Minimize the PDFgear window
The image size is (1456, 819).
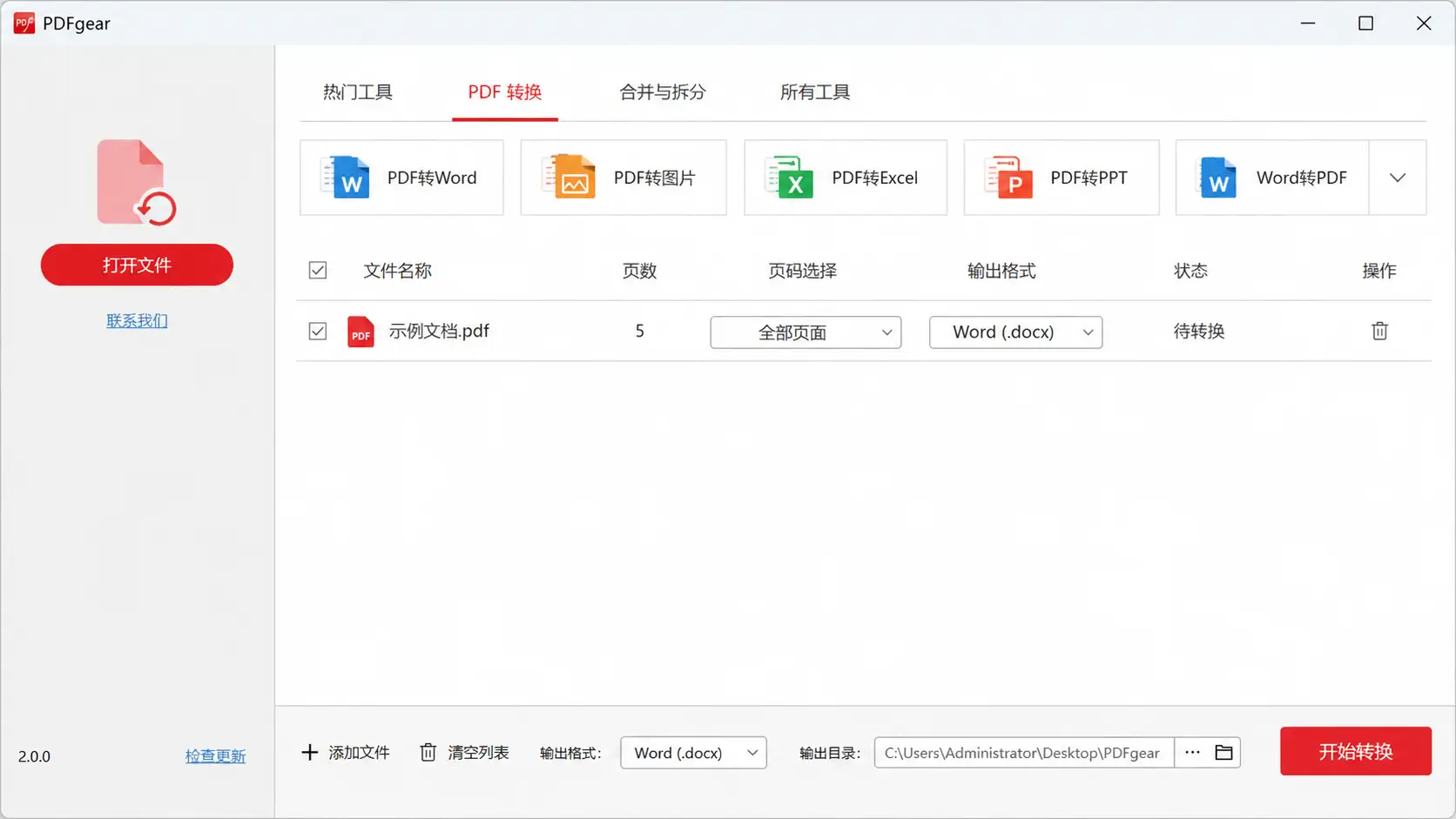tap(1308, 23)
